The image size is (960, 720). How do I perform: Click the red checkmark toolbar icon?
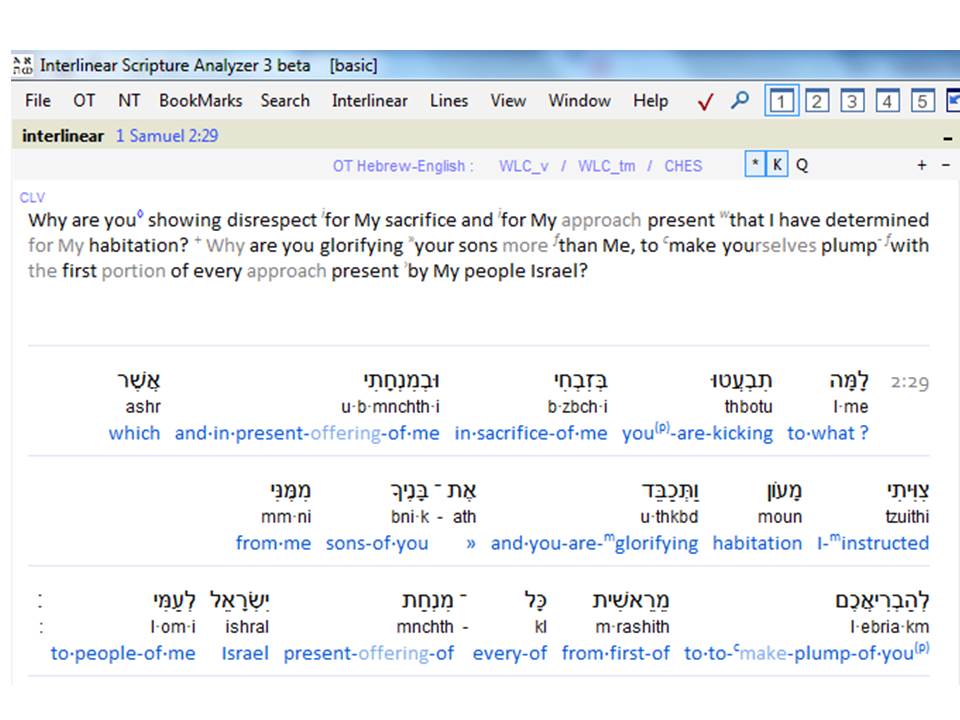coord(705,101)
